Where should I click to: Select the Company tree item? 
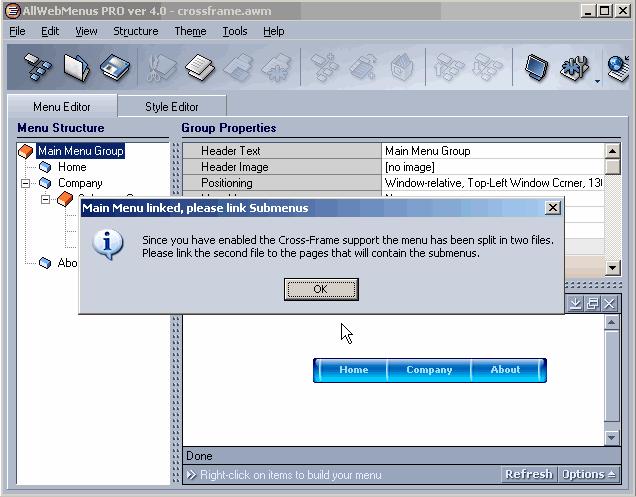(80, 183)
